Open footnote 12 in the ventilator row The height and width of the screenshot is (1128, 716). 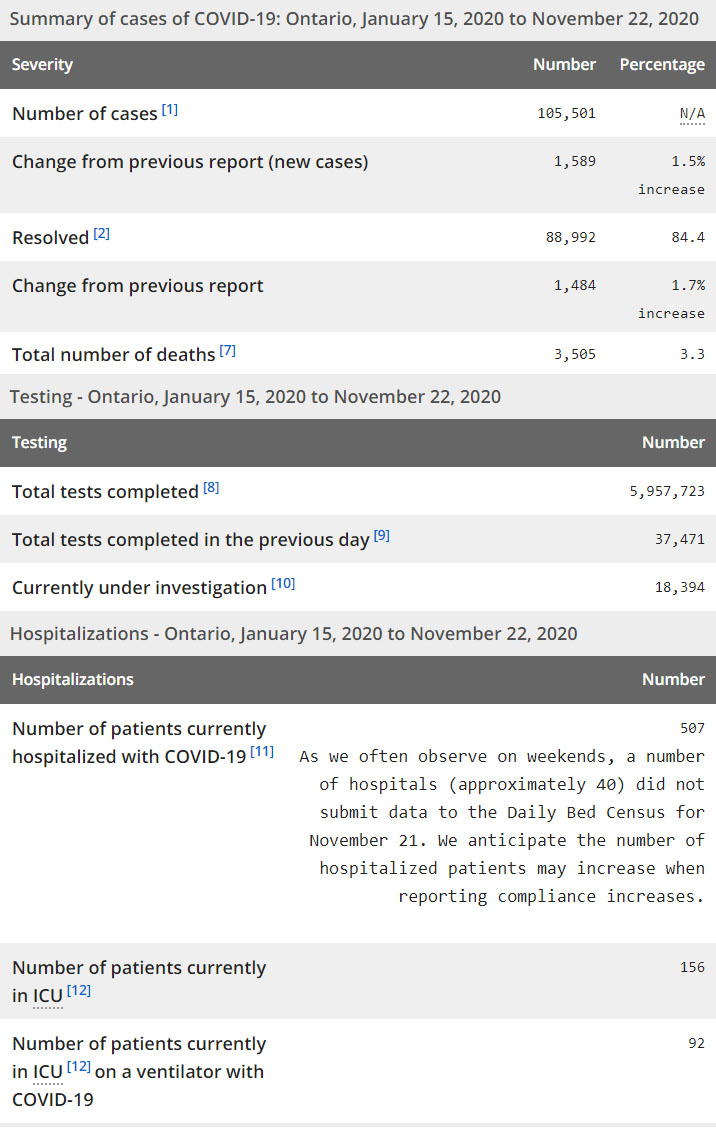coord(79,1067)
